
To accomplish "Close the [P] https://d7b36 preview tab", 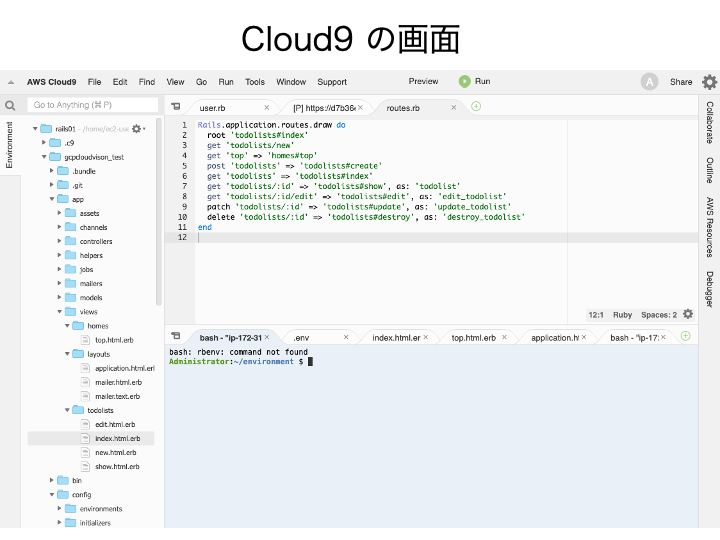I will click(x=360, y=107).
